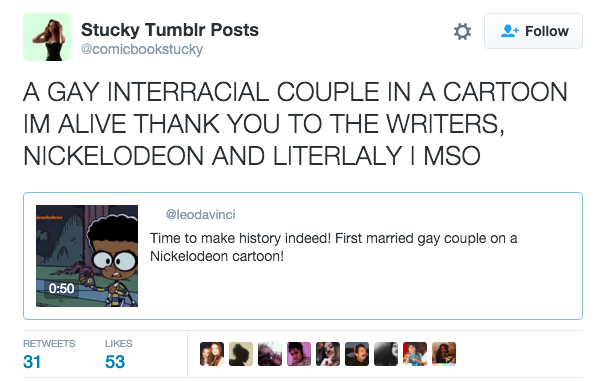Open first liker avatar with two women
613x381 pixels.
coord(212,354)
